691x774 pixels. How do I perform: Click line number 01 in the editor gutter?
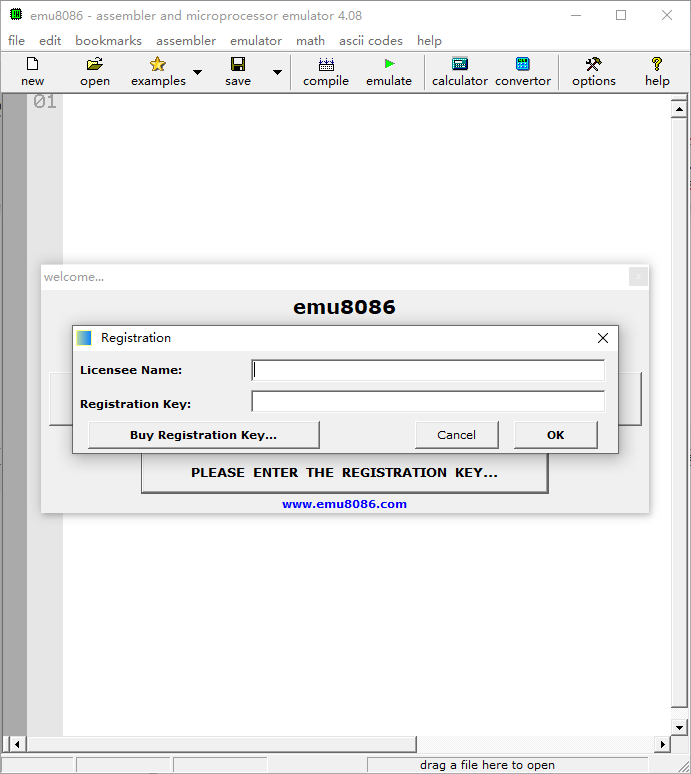coord(45,102)
